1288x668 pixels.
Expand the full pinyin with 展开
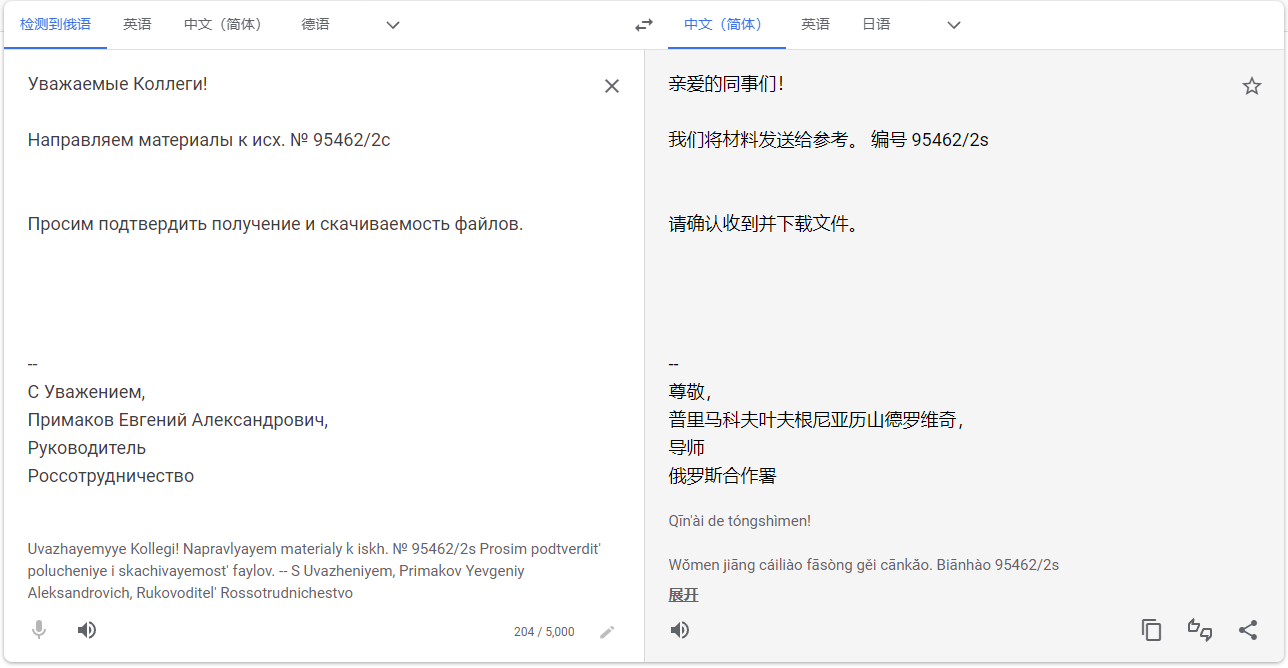684,596
